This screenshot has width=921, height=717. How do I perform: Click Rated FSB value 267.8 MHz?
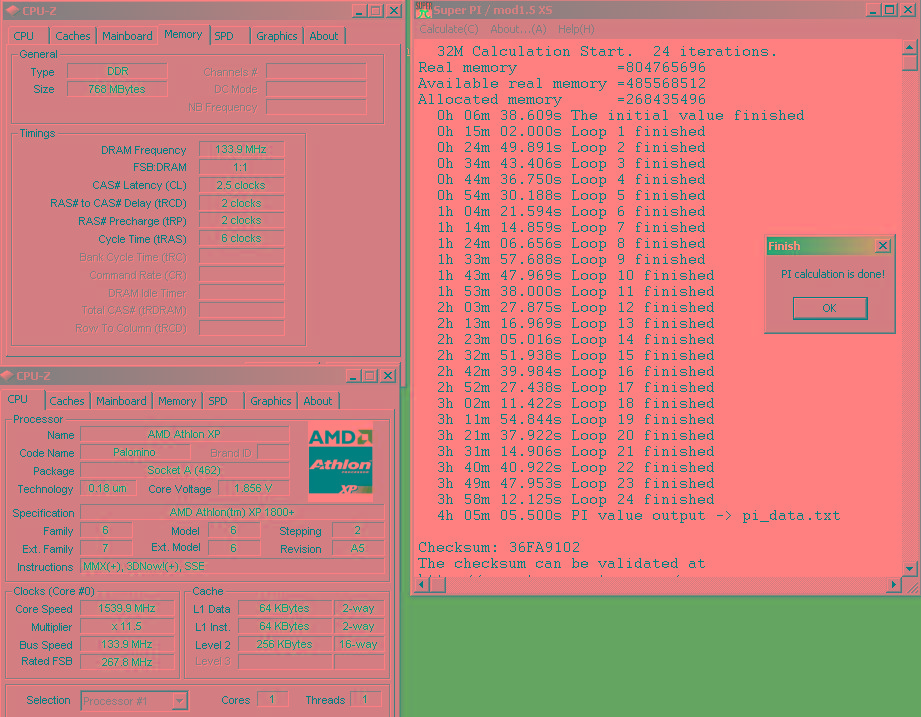point(127,662)
